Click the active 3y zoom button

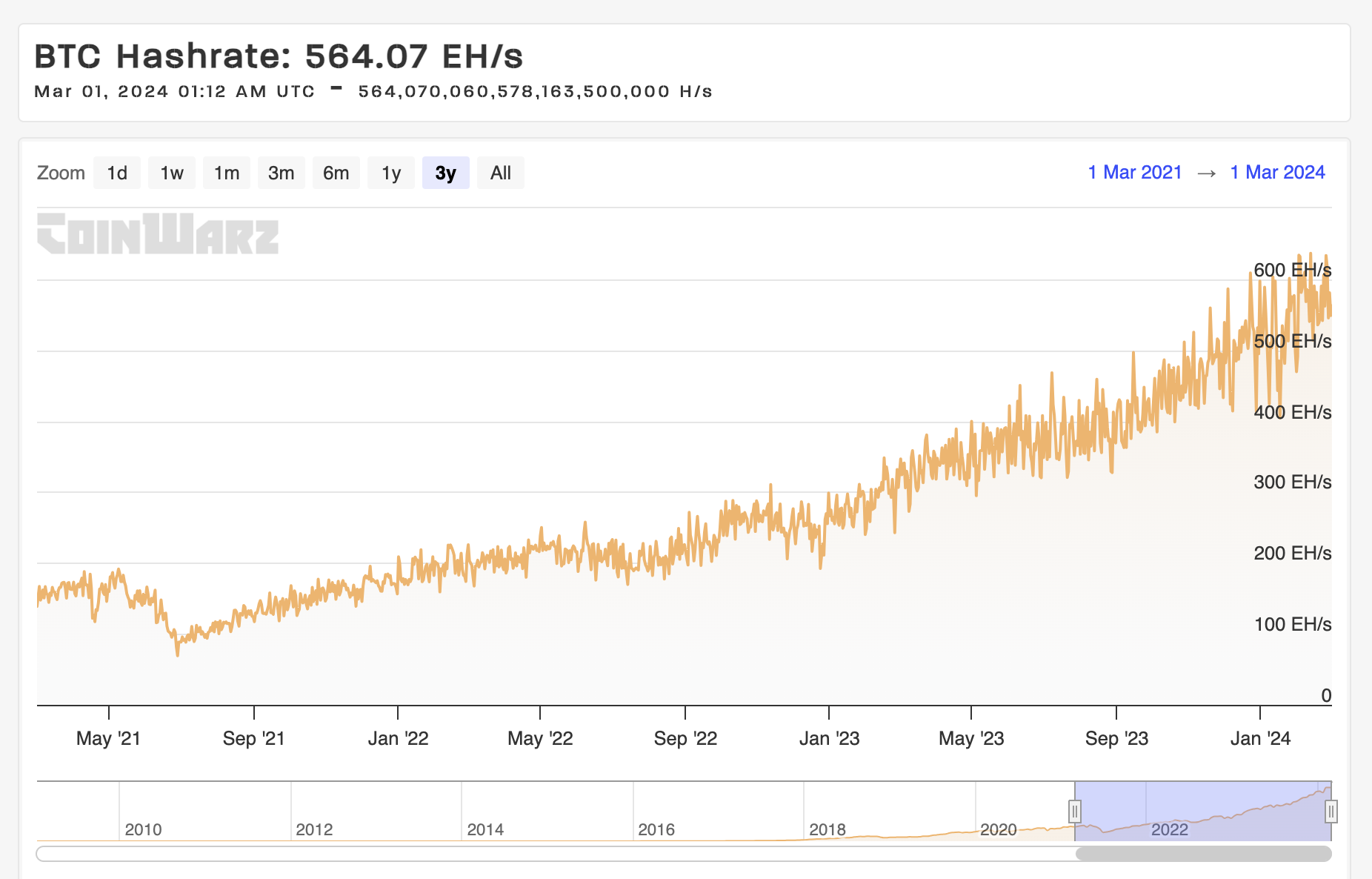pyautogui.click(x=445, y=173)
